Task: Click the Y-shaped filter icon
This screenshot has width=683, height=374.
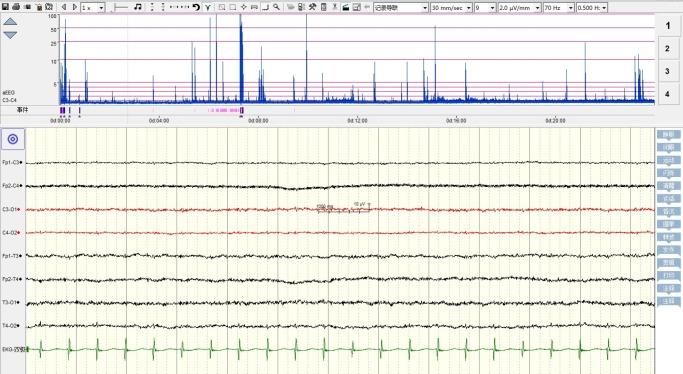Action: (x=208, y=7)
